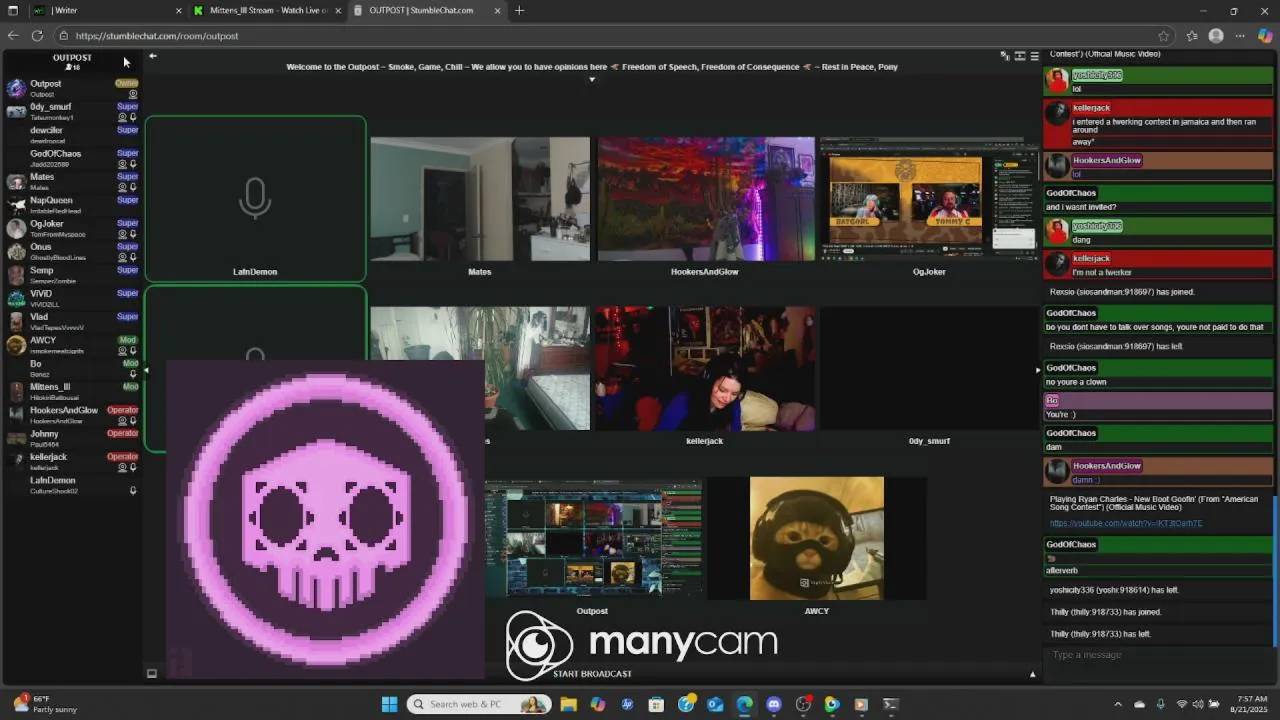The width and height of the screenshot is (1280, 720).
Task: Click the camera layout icon beside the hamburger menu
Action: coord(1020,56)
